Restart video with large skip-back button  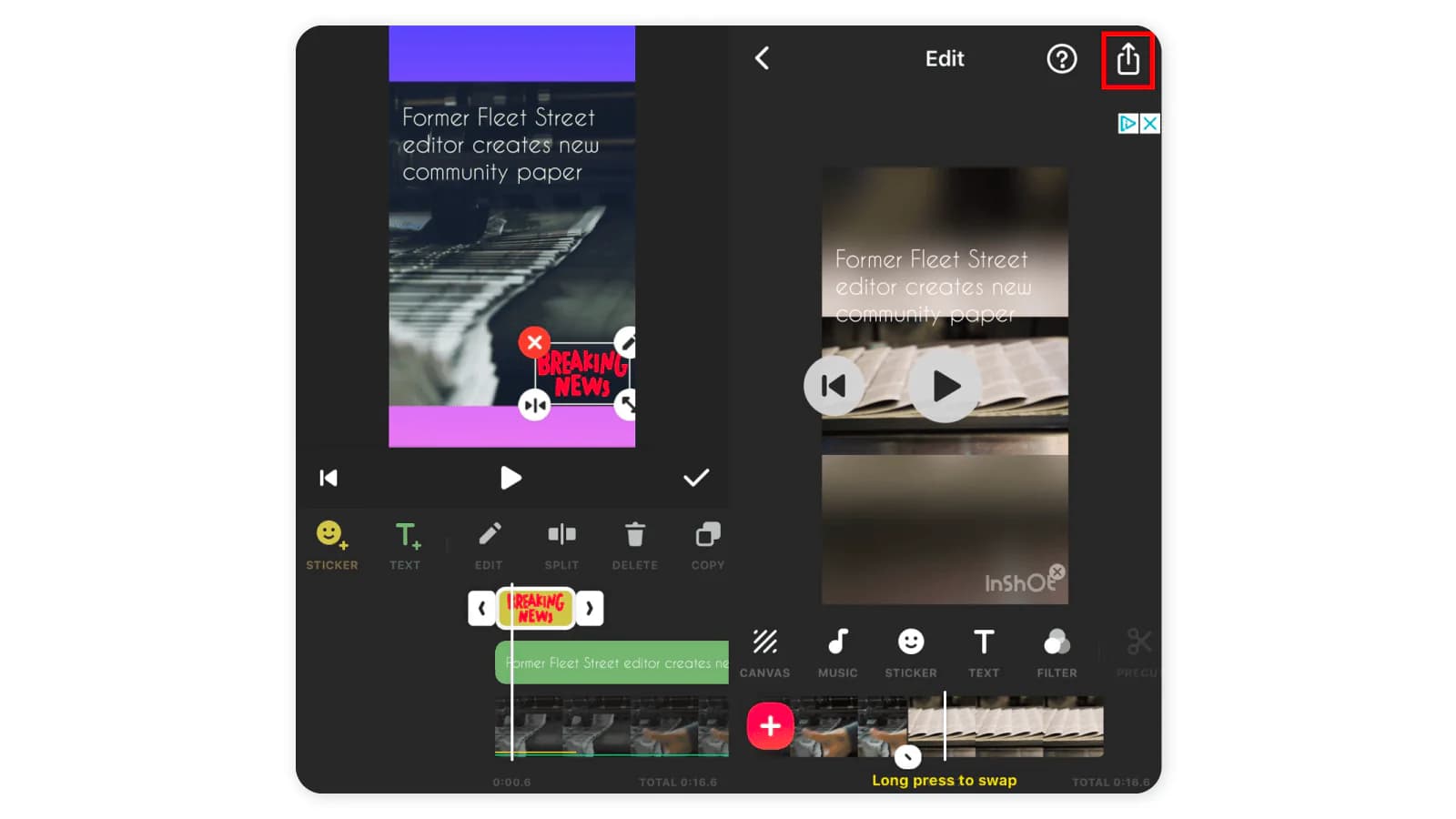click(834, 386)
